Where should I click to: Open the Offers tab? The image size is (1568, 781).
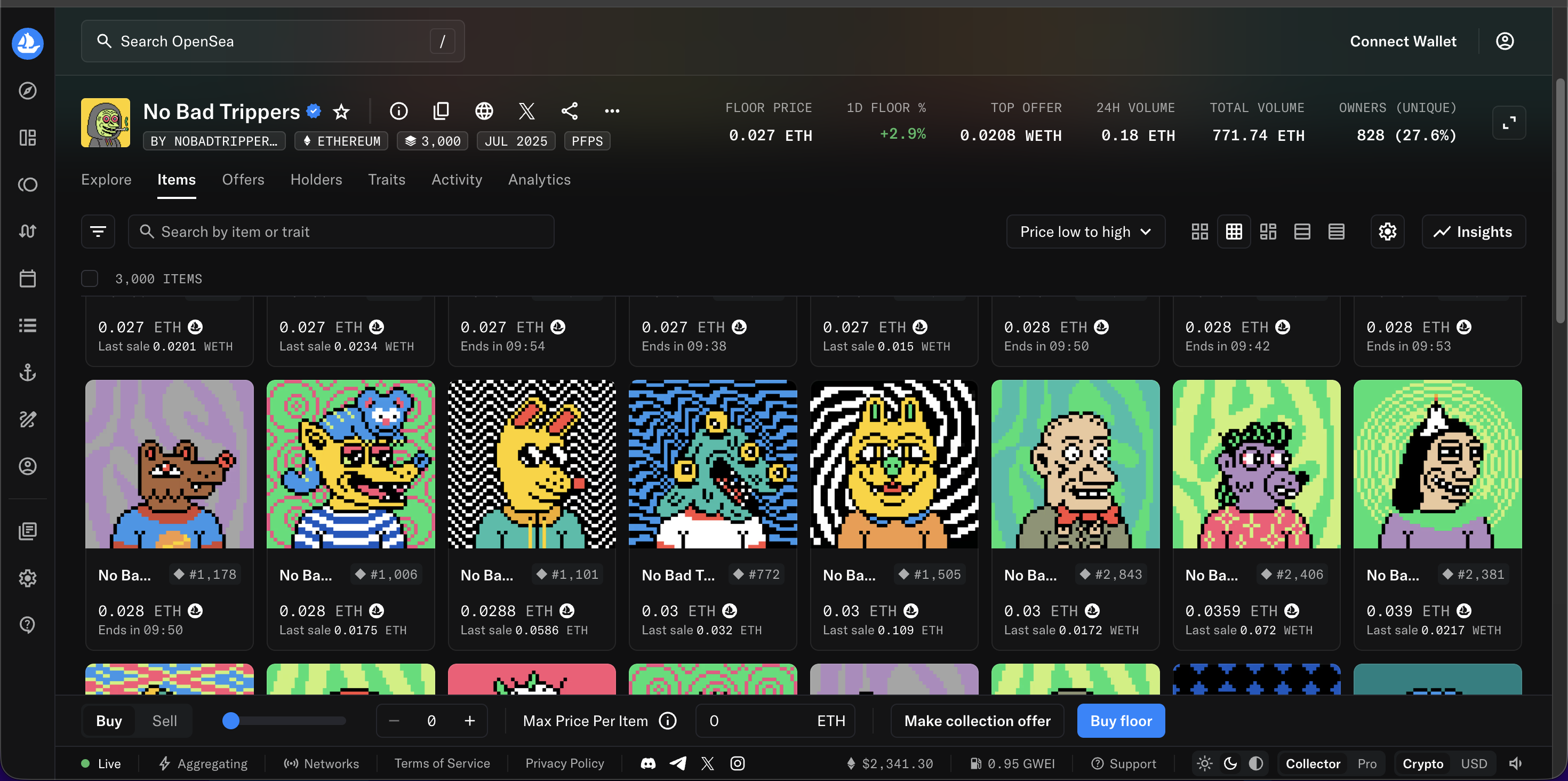[x=243, y=180]
